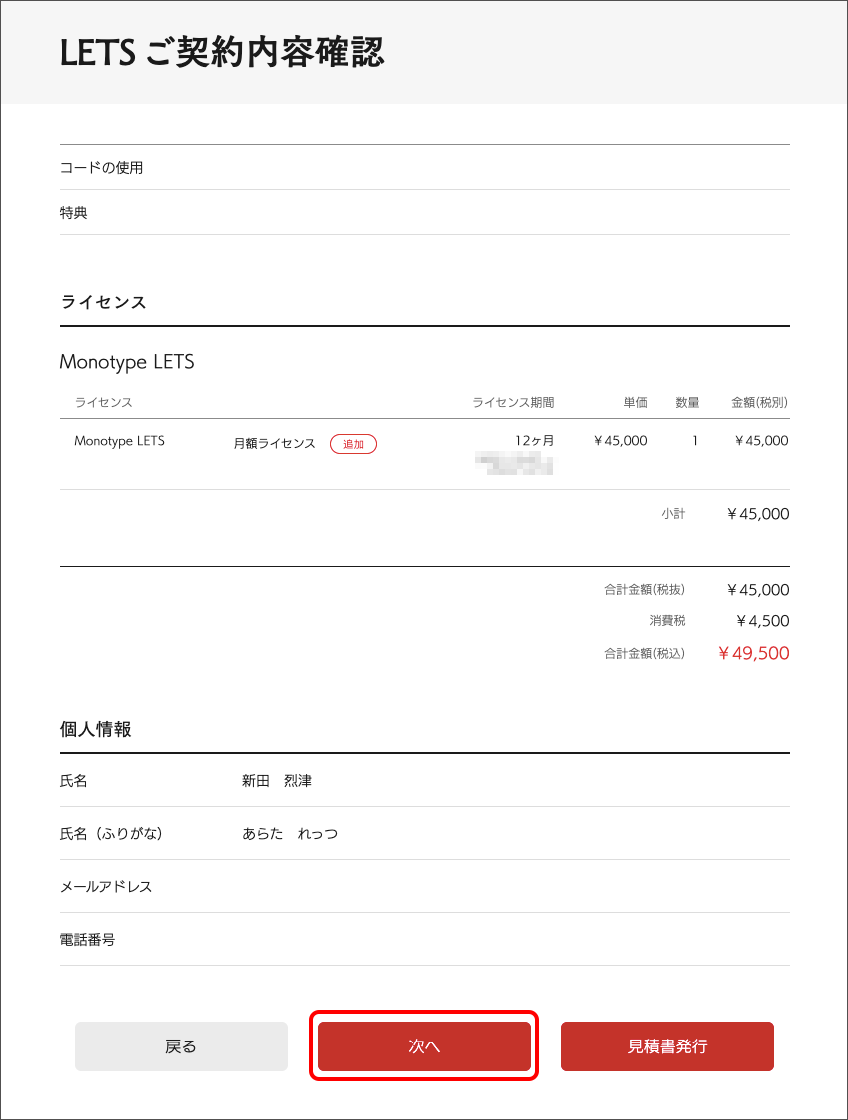The height and width of the screenshot is (1120, 848).
Task: Click the red ¥49,500 total amount
Action: click(x=754, y=654)
